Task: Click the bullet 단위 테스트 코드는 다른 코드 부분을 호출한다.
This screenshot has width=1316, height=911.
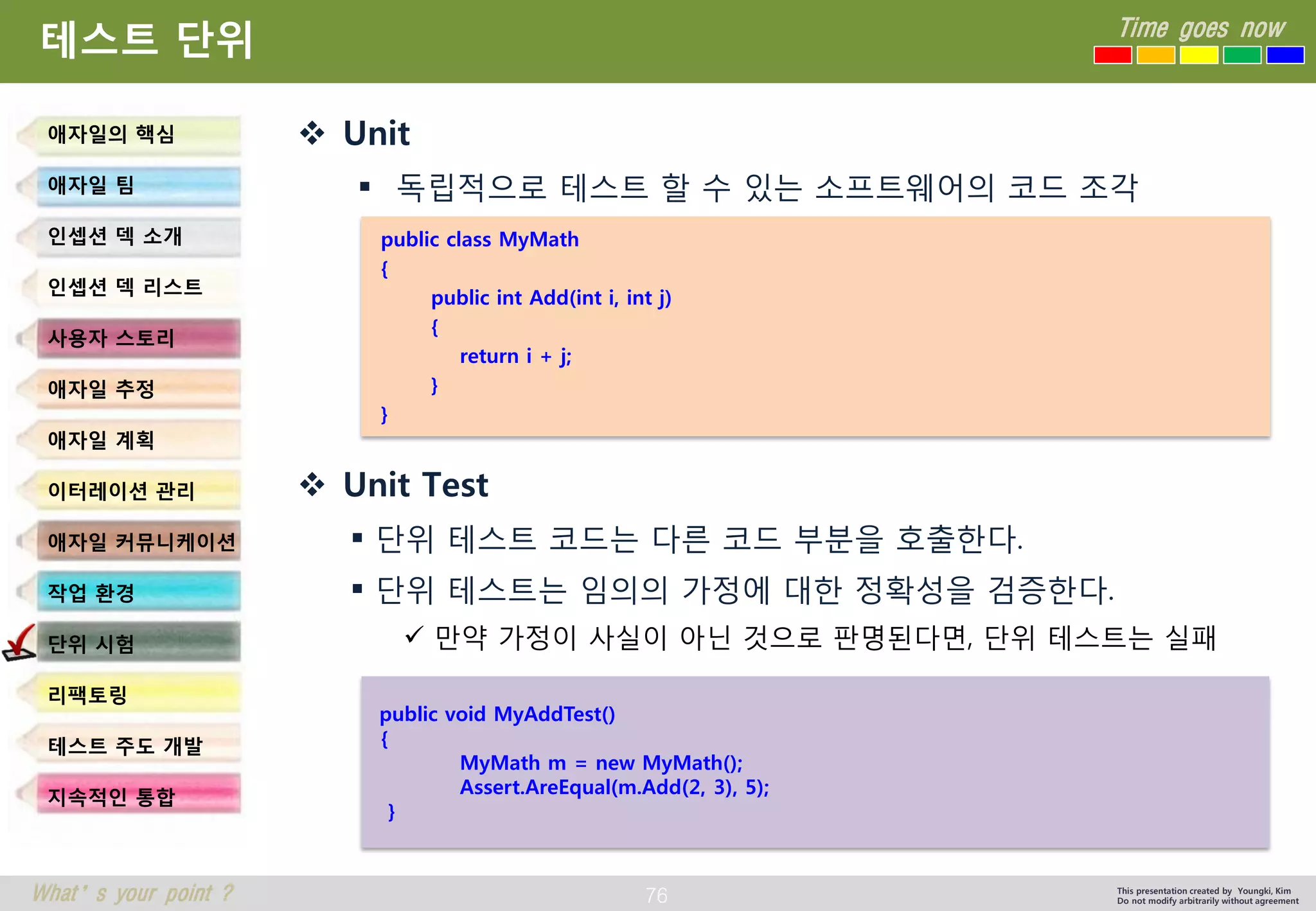Action: pyautogui.click(x=699, y=538)
